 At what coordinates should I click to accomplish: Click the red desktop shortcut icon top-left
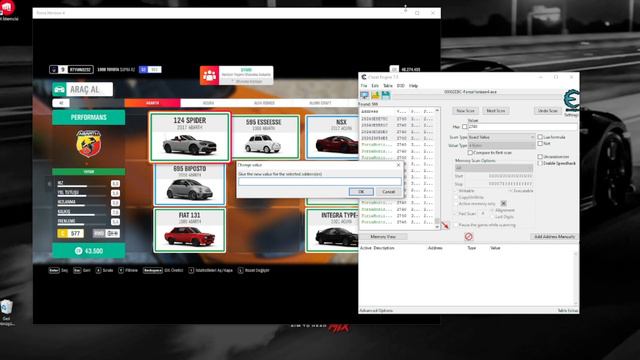7,7
